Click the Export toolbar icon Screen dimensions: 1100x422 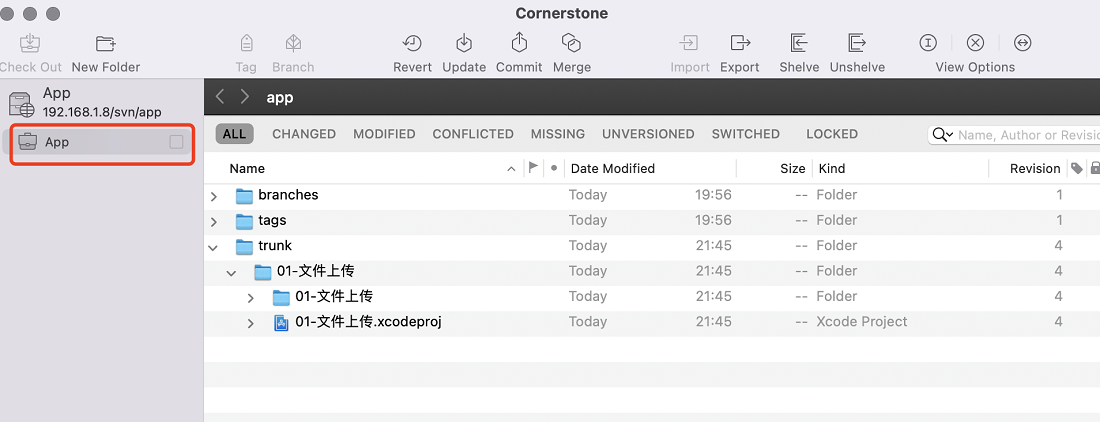tap(740, 43)
